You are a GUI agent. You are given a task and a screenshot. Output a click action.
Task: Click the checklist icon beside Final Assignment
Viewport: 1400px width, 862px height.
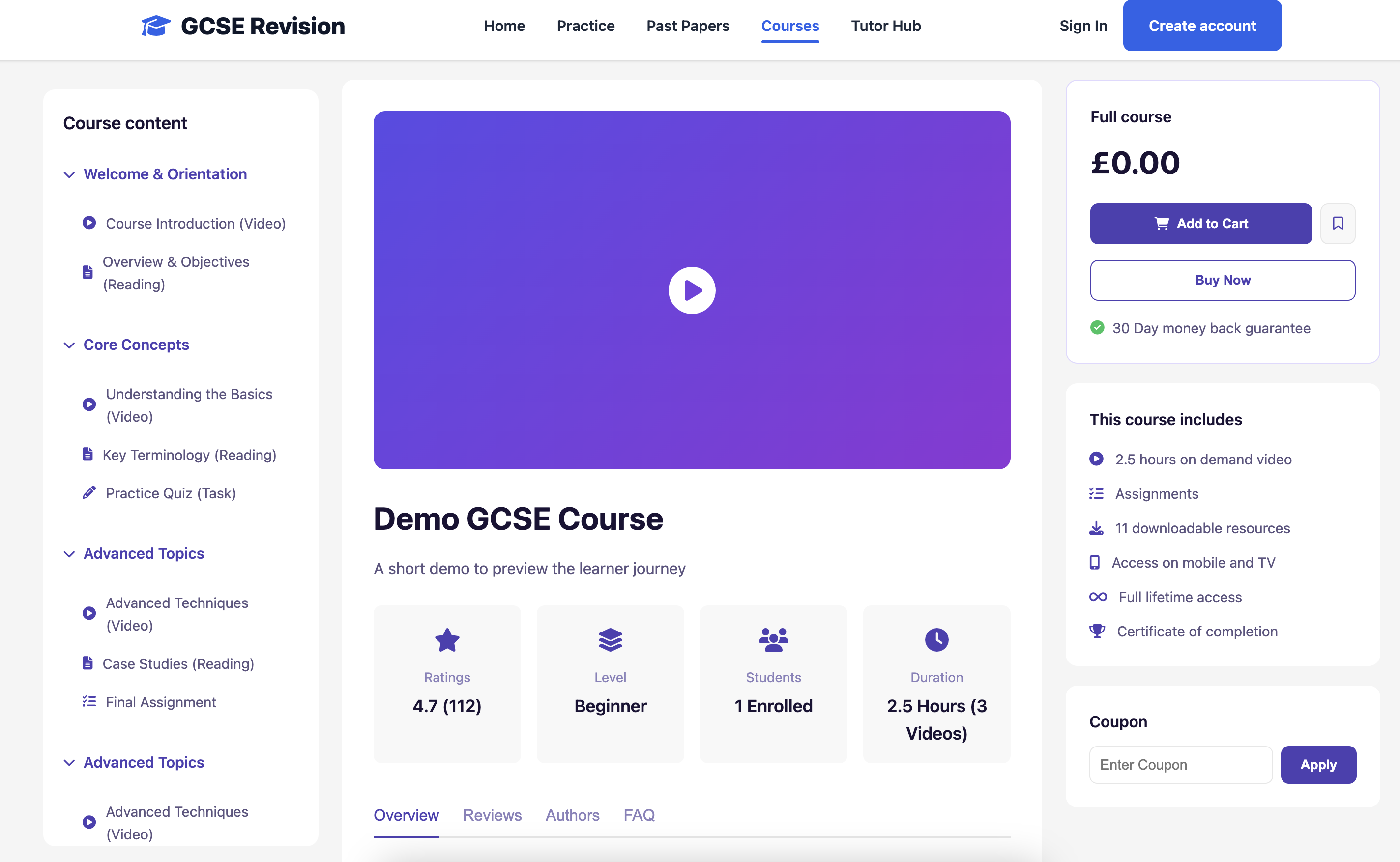88,701
